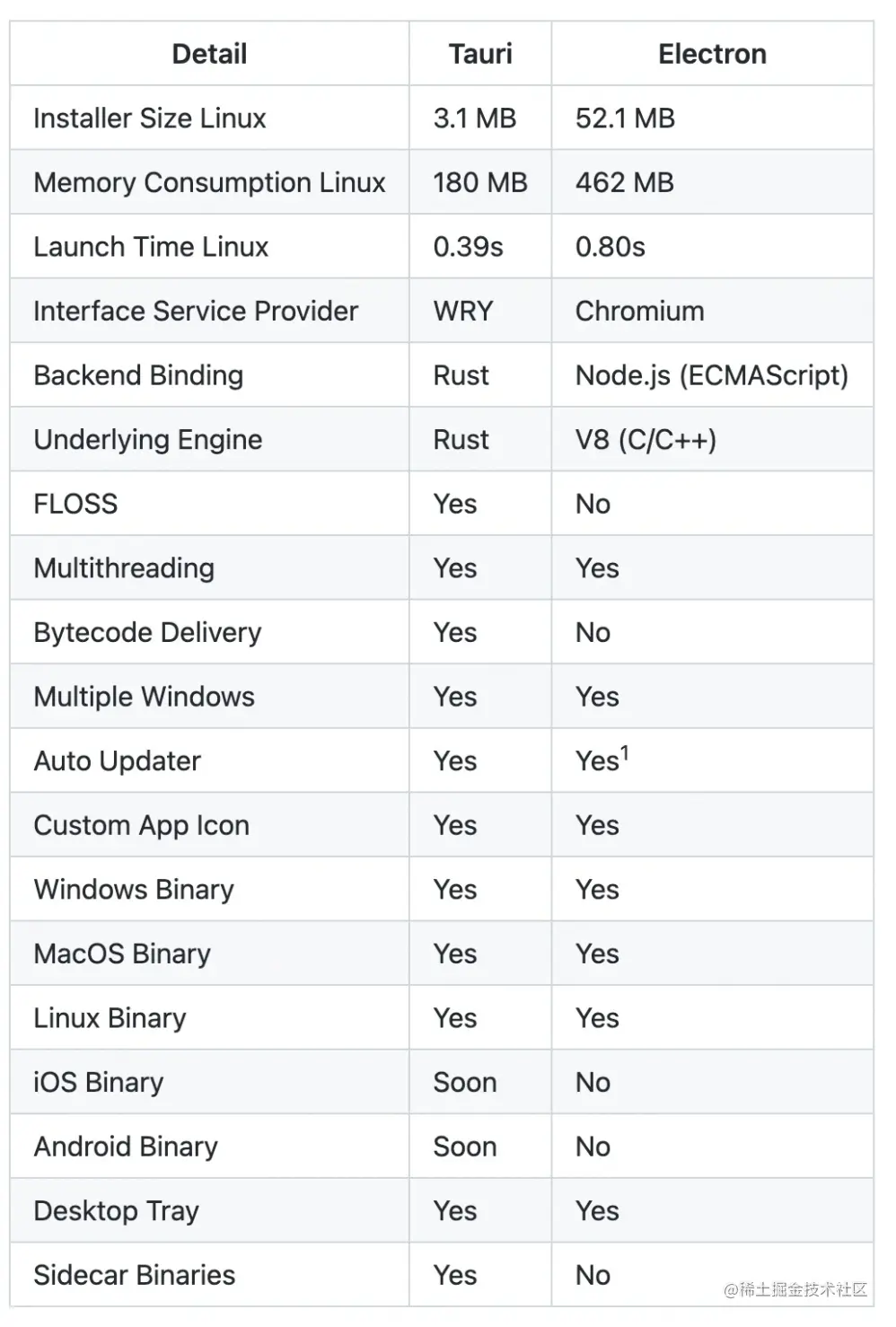Click the Tauri column header
Image resolution: width=896 pixels, height=1327 pixels.
pyautogui.click(x=480, y=54)
